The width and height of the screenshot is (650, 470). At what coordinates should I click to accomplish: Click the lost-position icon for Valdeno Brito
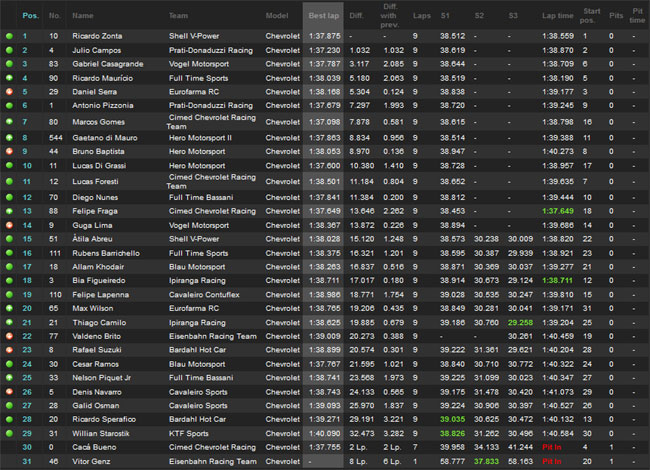(x=9, y=336)
